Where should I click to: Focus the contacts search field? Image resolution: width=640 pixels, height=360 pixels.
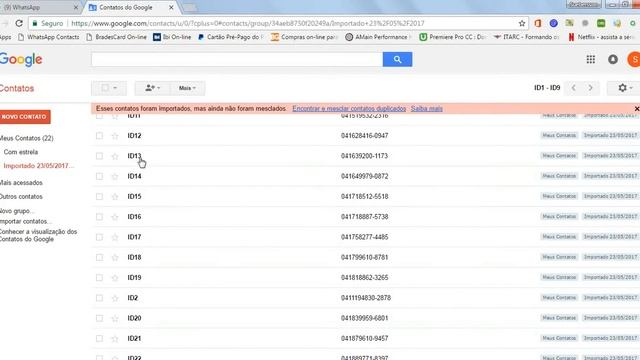237,59
